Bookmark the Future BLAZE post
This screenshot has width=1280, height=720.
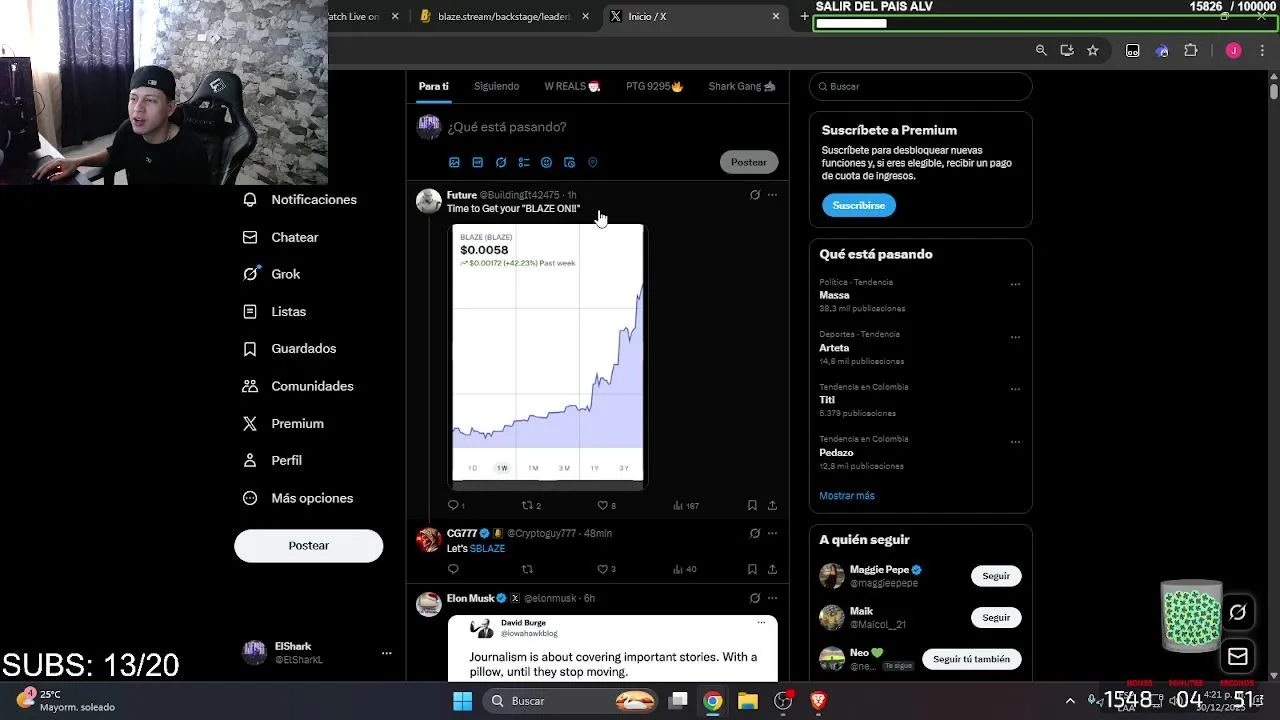coord(752,505)
